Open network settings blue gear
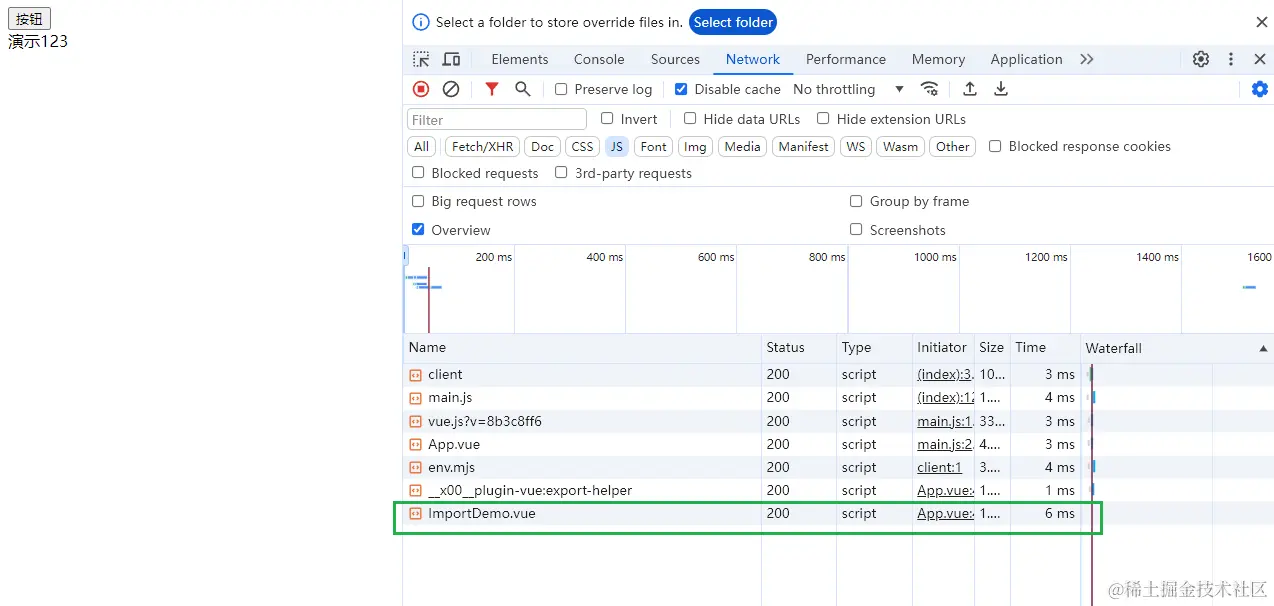 click(x=1260, y=89)
